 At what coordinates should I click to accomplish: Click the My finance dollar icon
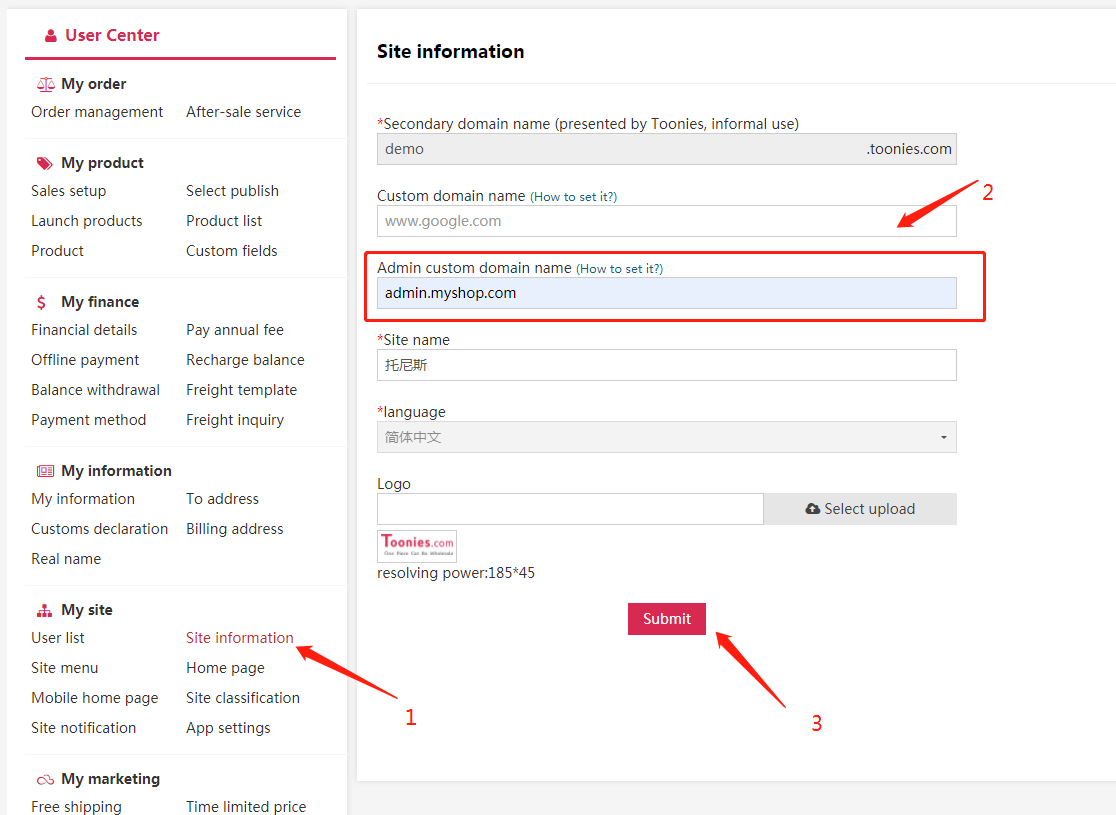pos(42,302)
